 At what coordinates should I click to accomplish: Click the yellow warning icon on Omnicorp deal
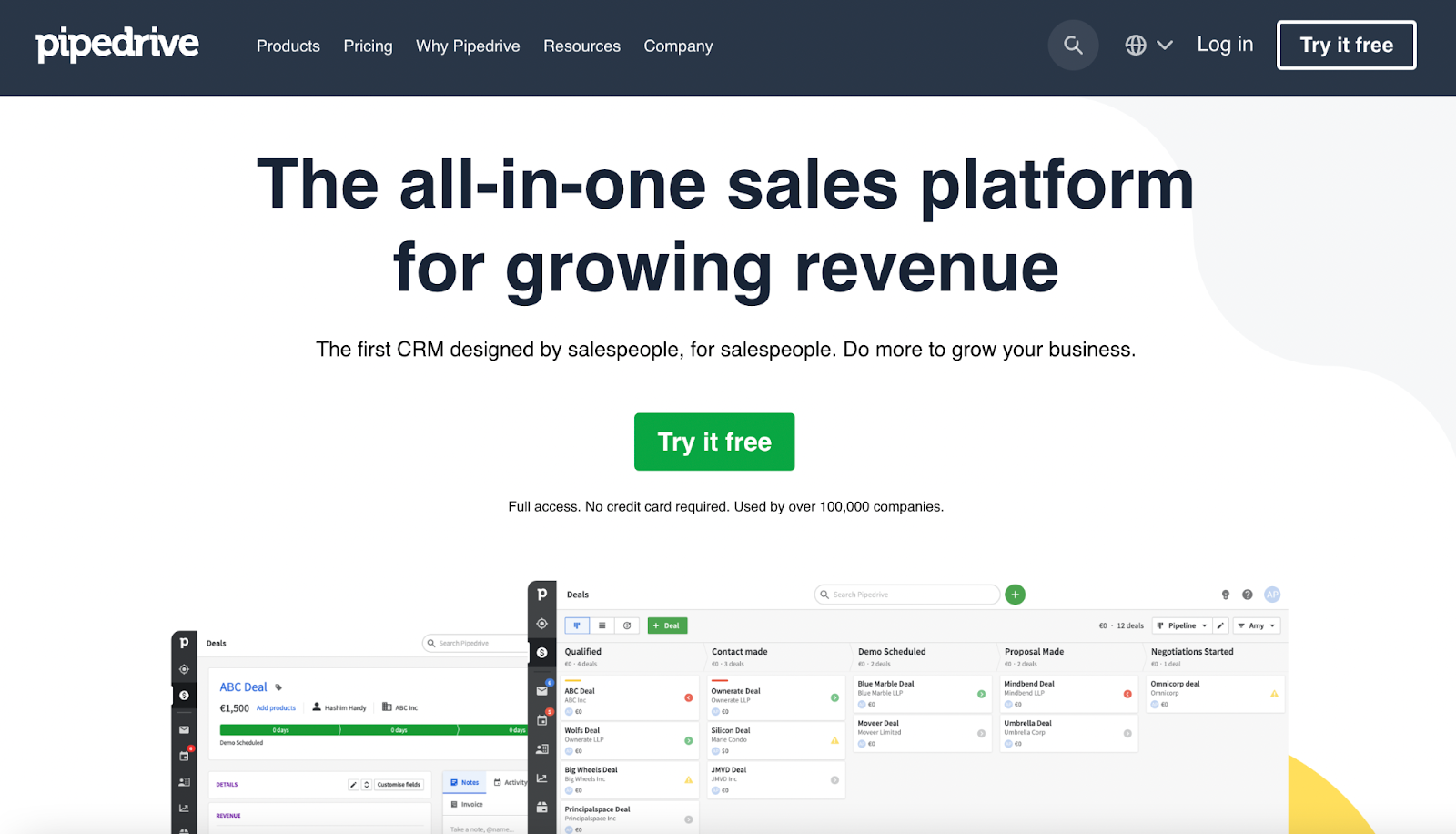(x=1274, y=694)
